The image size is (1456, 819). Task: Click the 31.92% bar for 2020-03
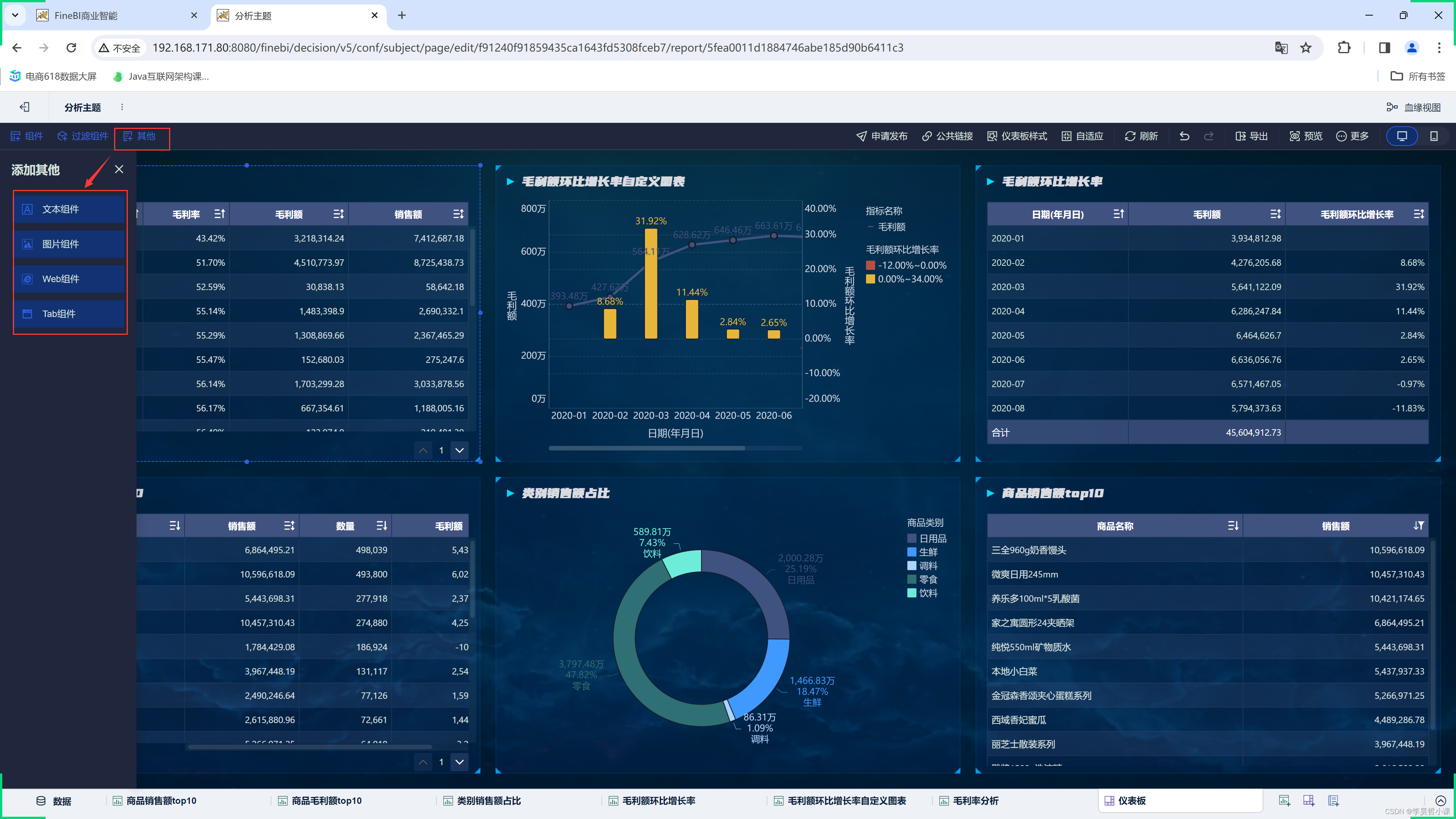tap(651, 284)
